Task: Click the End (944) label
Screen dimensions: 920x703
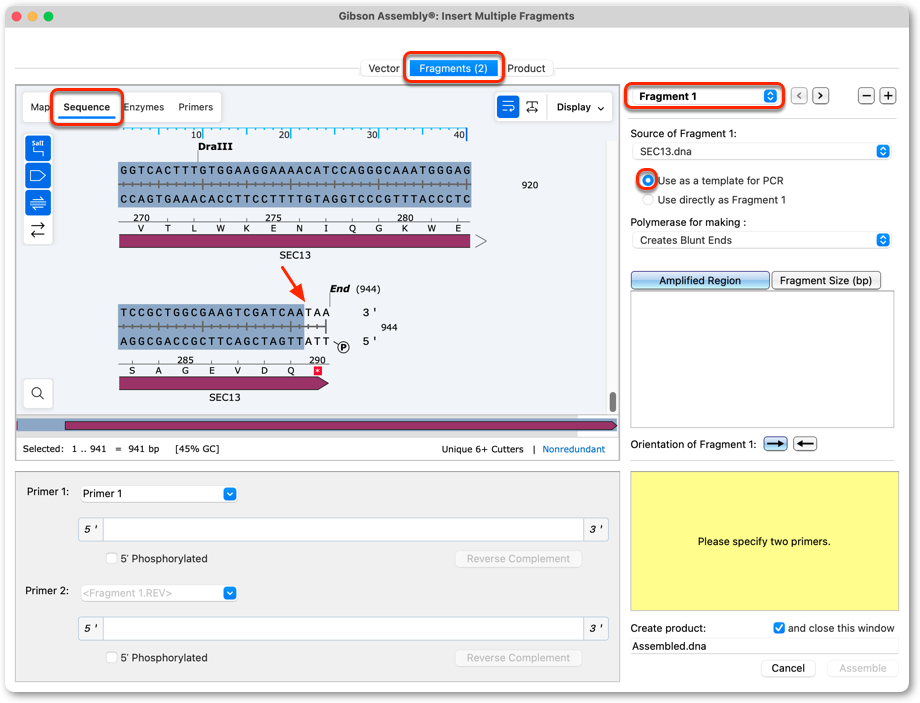Action: tap(355, 289)
